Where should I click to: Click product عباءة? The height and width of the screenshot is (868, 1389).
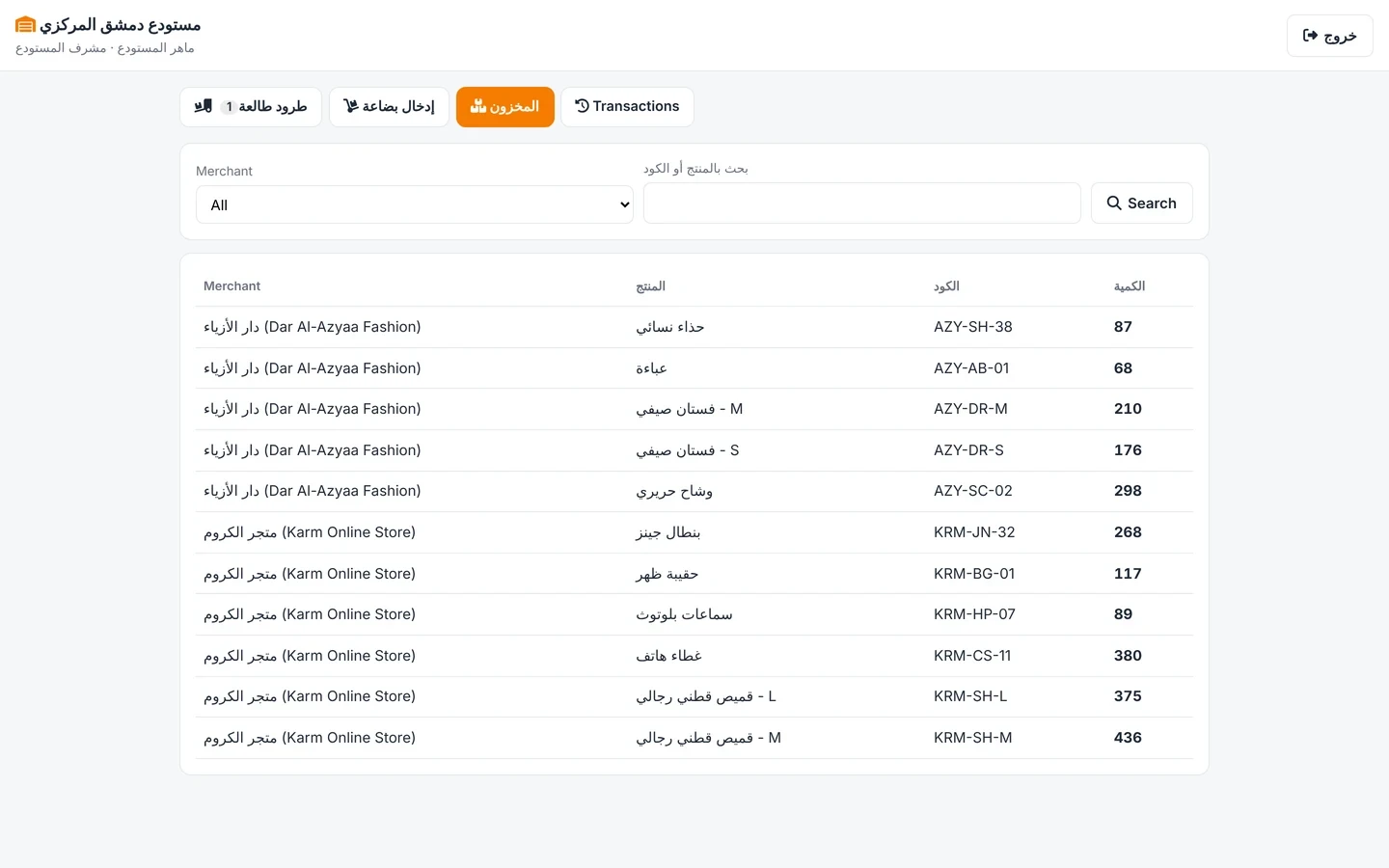tap(651, 368)
